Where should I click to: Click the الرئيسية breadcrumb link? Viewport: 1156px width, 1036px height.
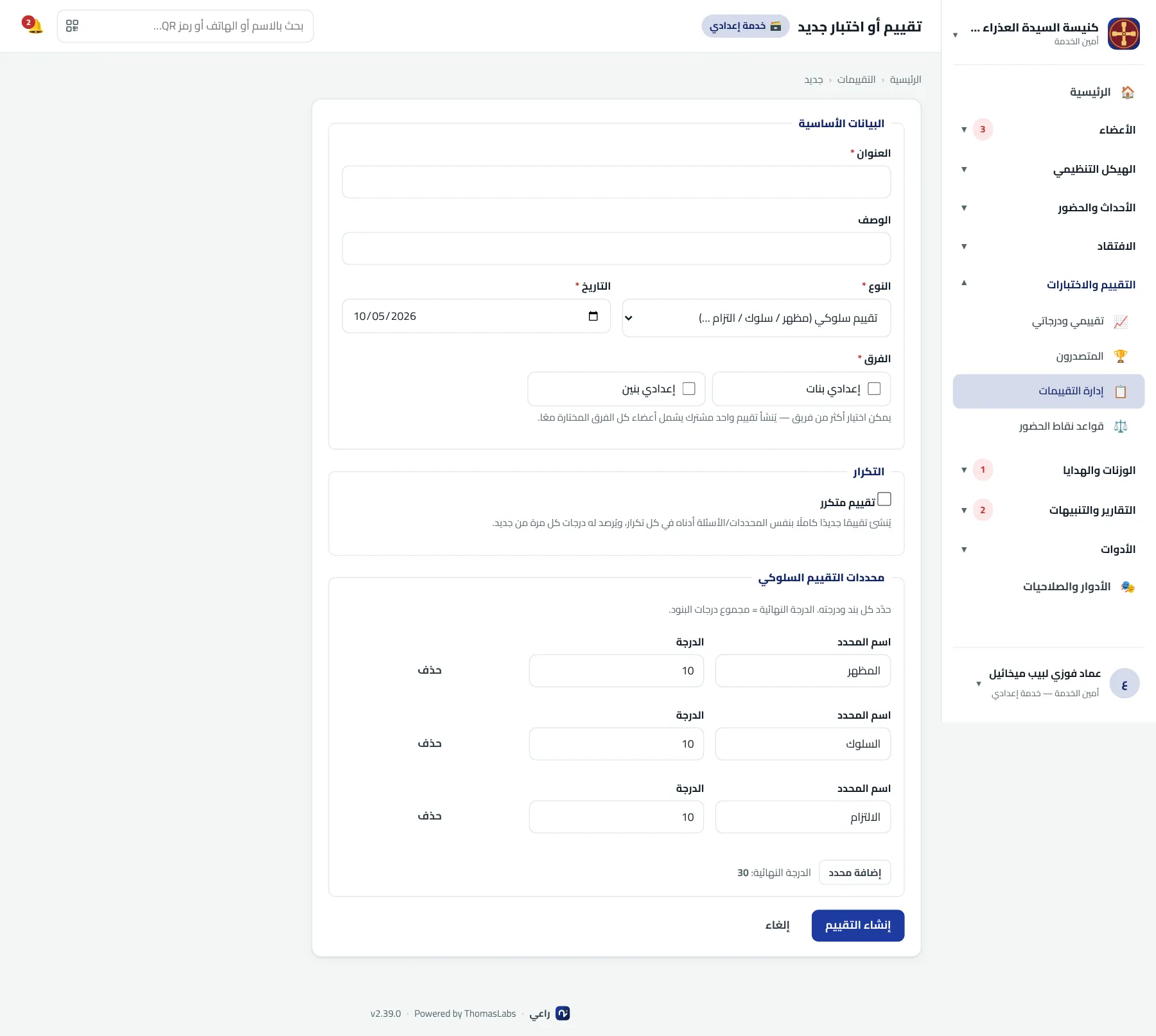tap(906, 80)
